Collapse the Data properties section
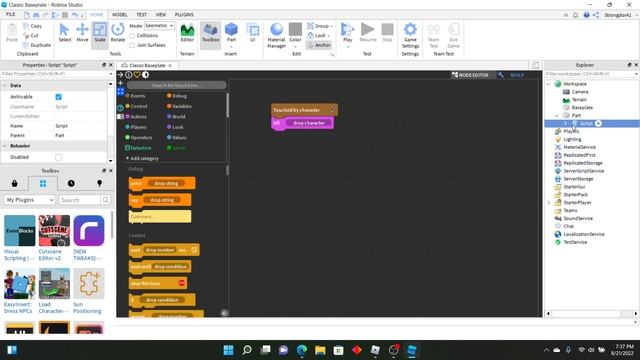Screen dimensions: 640x360 (5, 86)
